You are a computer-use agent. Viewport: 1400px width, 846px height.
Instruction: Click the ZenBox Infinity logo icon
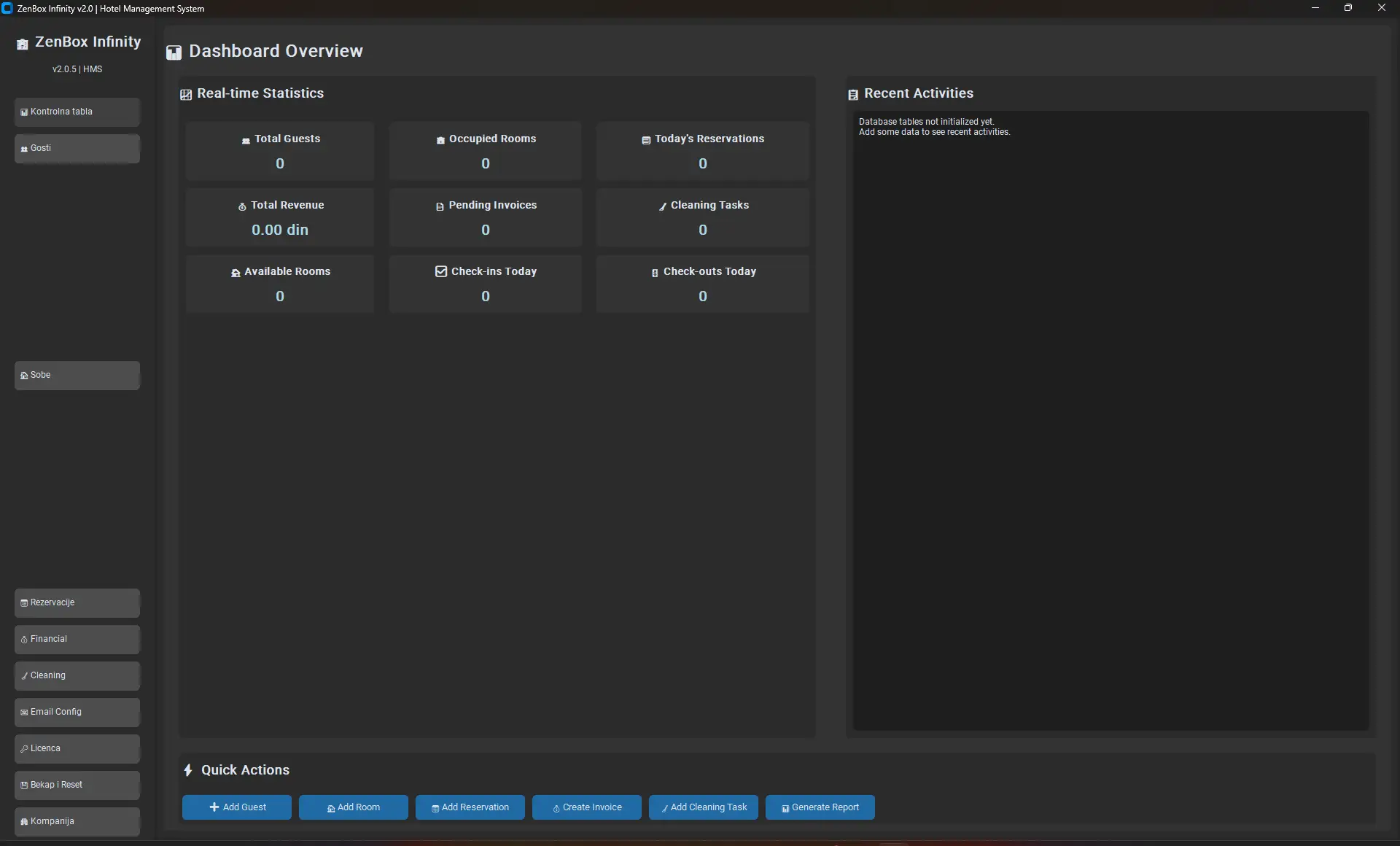[23, 44]
